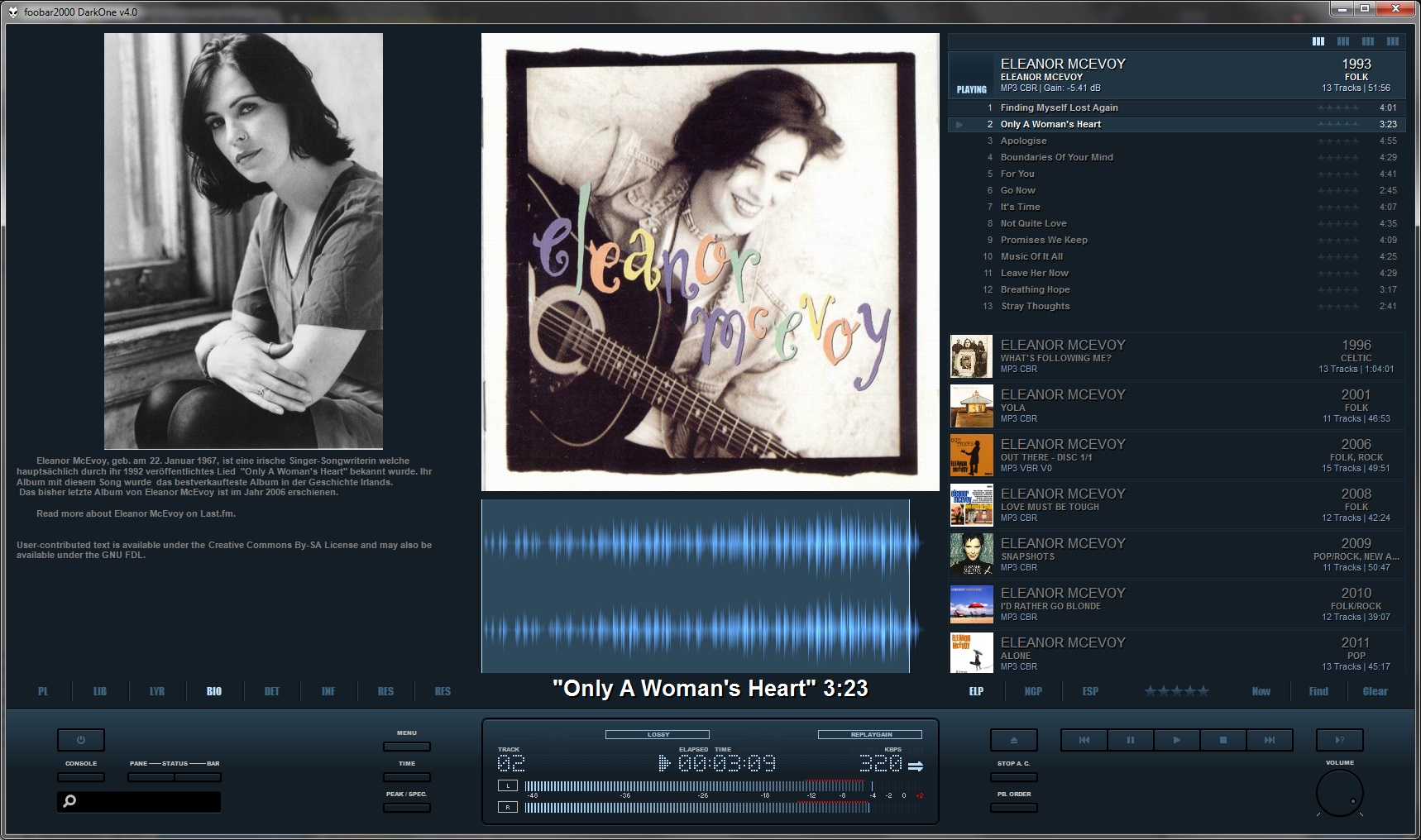This screenshot has height=840, width=1421.
Task: Click the Love Must Be Tough cover thumbnail
Action: [971, 505]
